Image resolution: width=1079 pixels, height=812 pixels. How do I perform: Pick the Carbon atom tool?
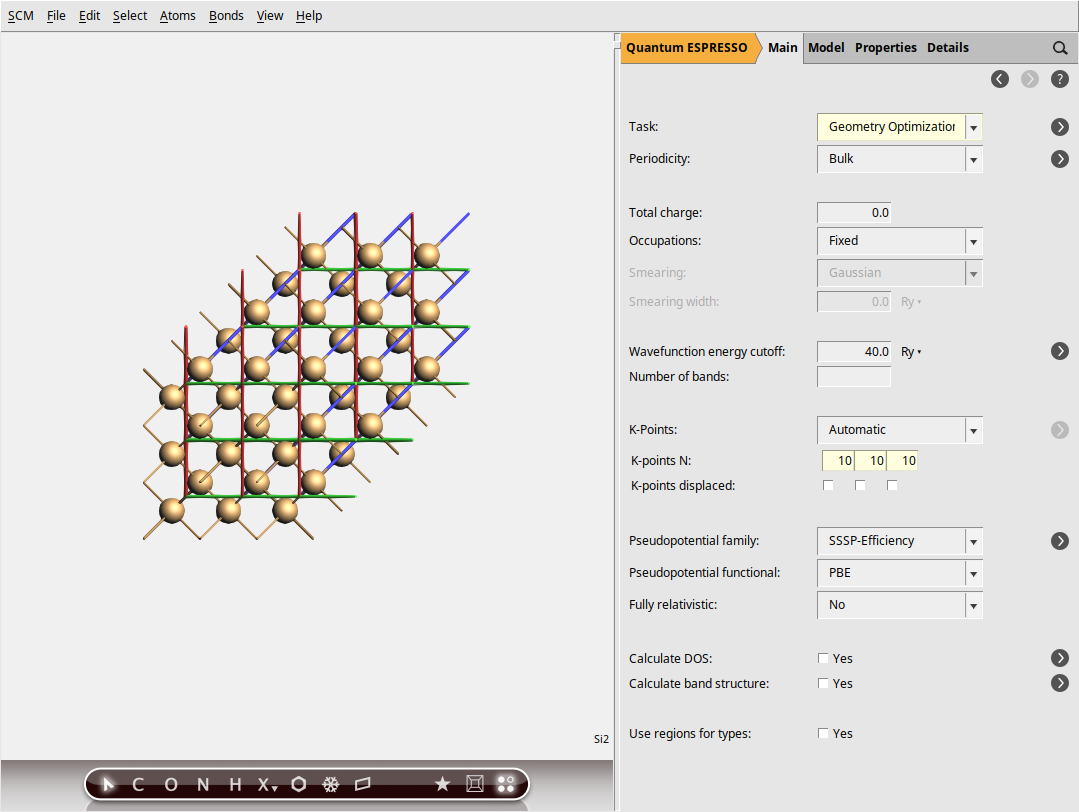tap(138, 784)
